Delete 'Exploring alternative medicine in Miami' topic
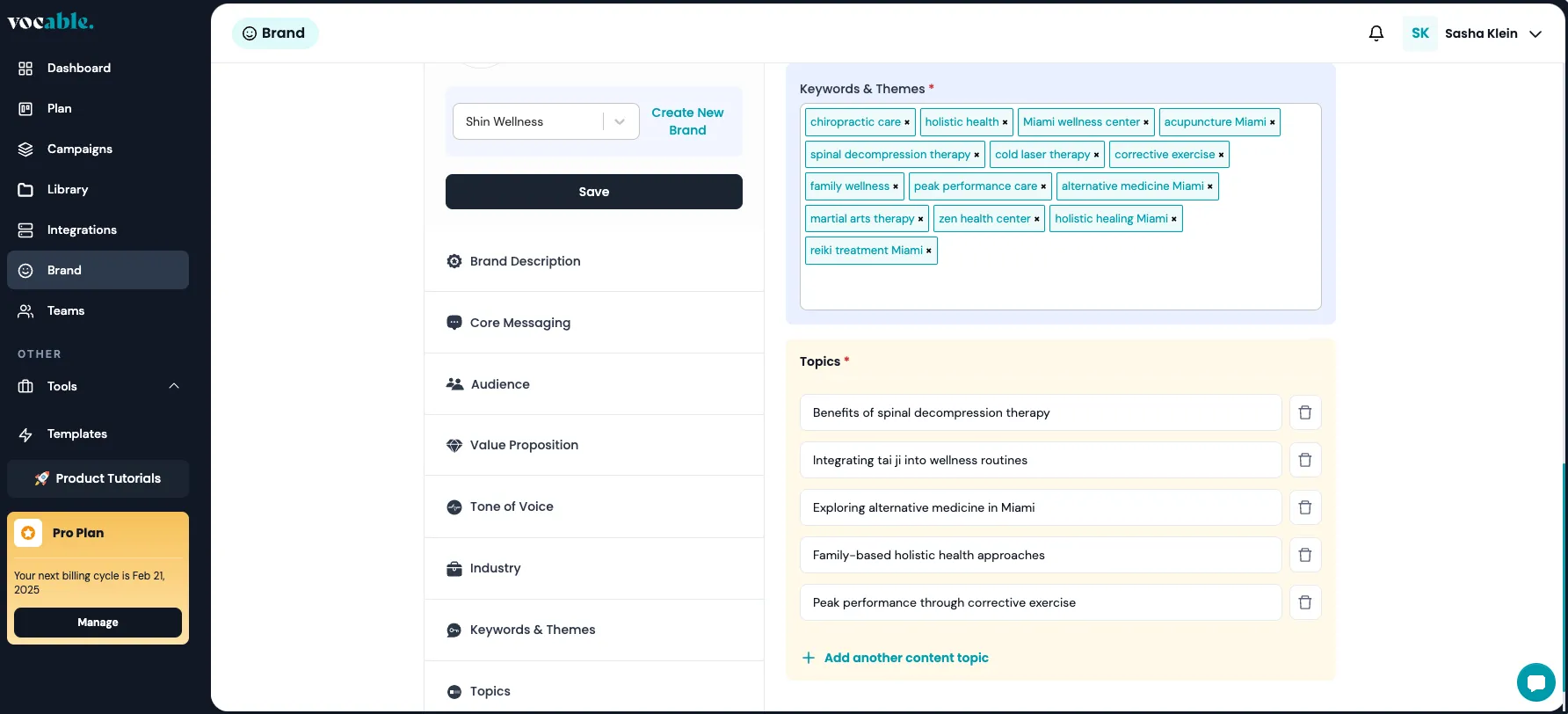The height and width of the screenshot is (714, 1568). coord(1305,507)
